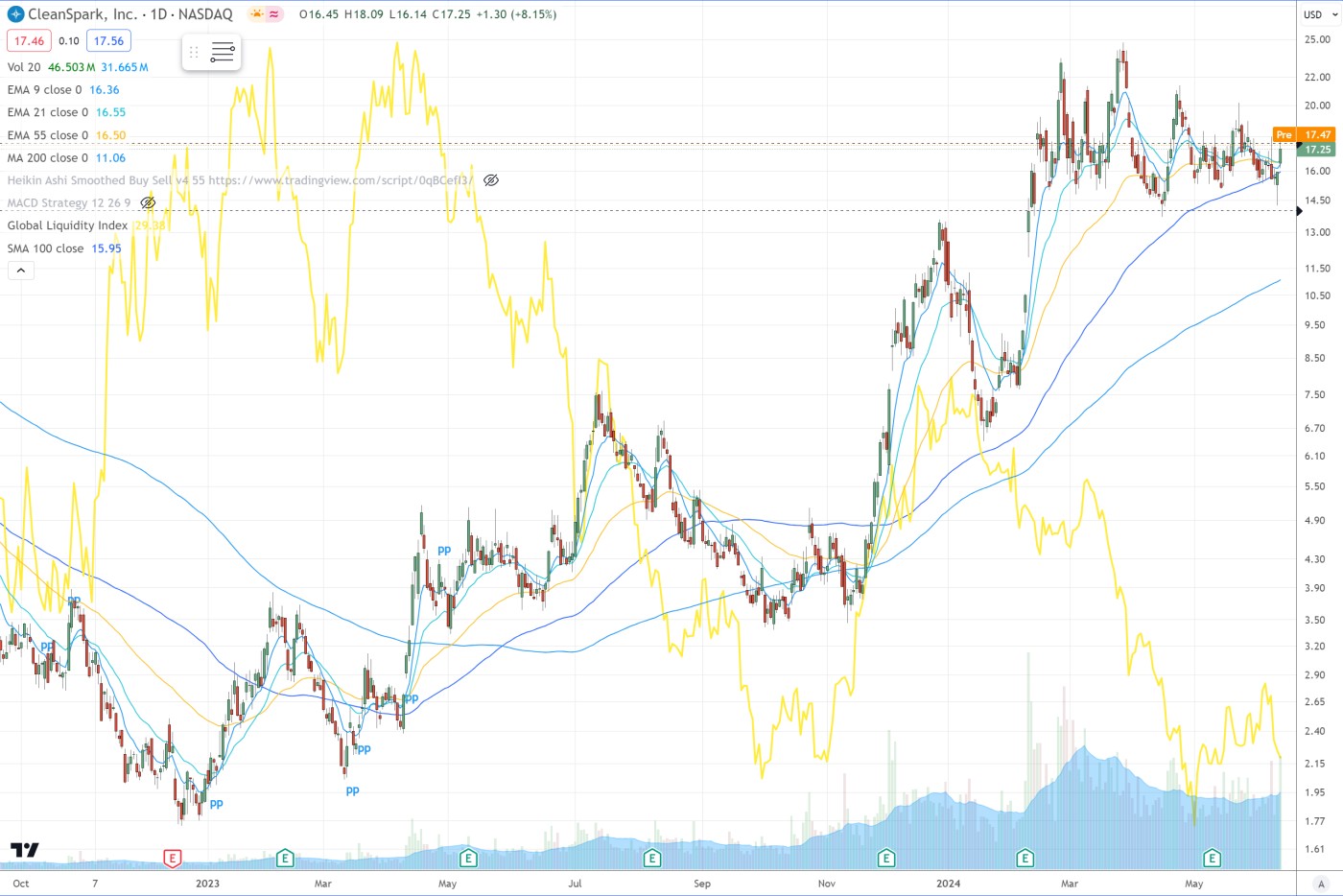Click the blue 17.56 buy price button
The width and height of the screenshot is (1343, 896).
(108, 41)
